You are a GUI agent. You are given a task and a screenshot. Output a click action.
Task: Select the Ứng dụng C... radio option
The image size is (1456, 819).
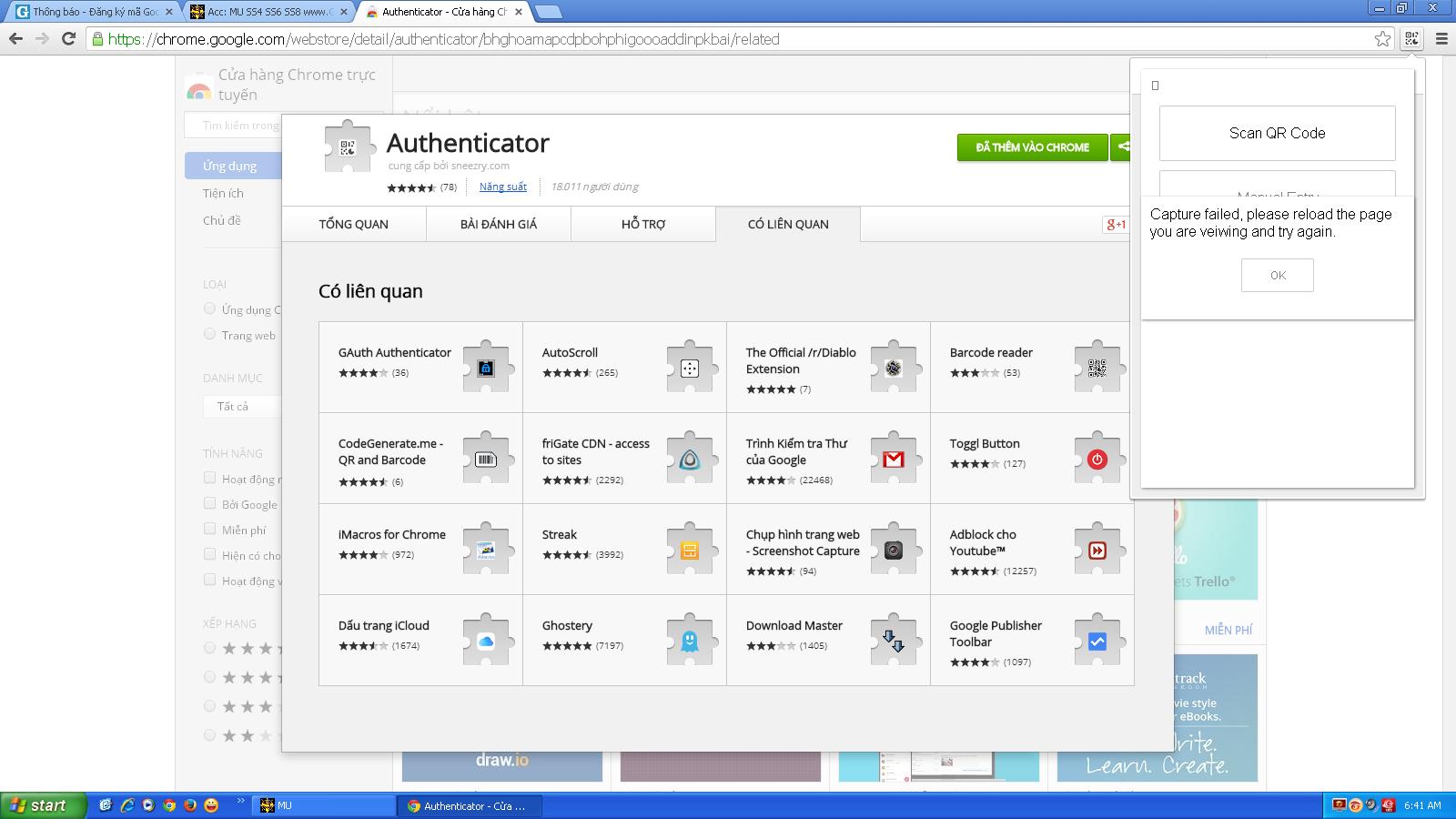click(x=209, y=308)
